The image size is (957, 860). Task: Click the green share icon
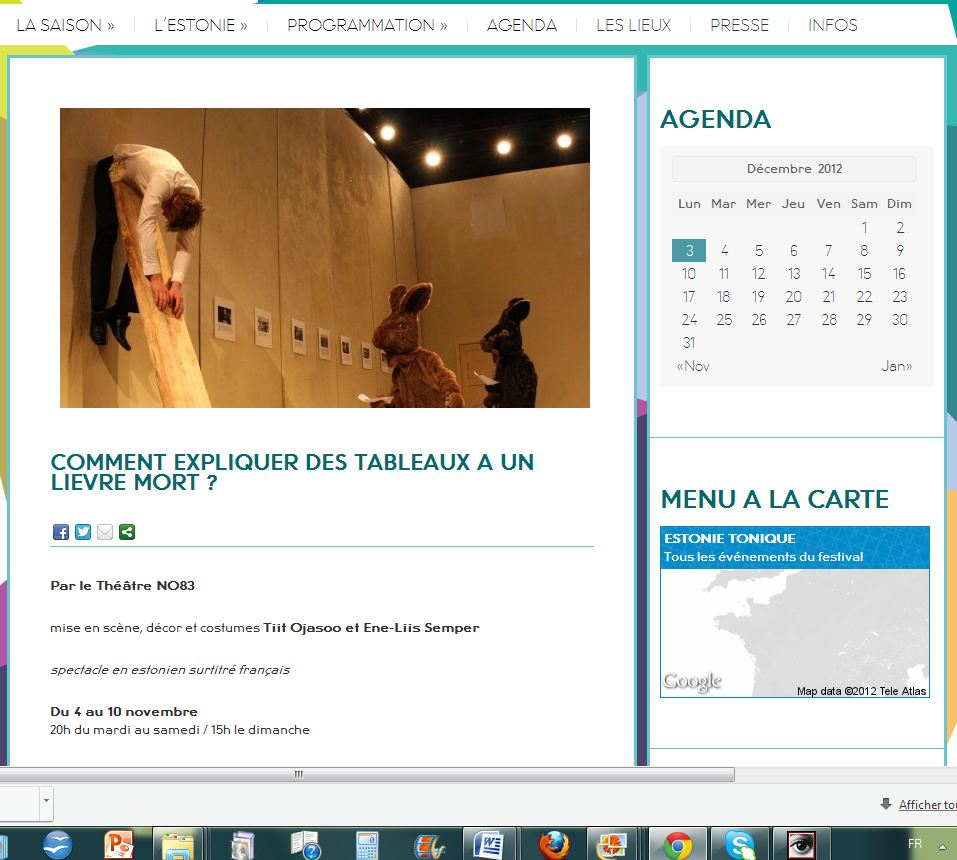127,532
